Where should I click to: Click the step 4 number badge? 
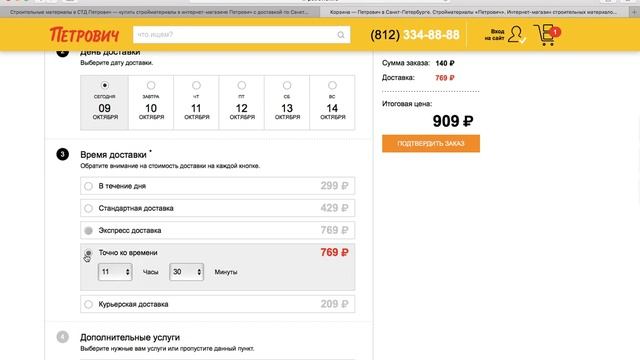tap(62, 337)
